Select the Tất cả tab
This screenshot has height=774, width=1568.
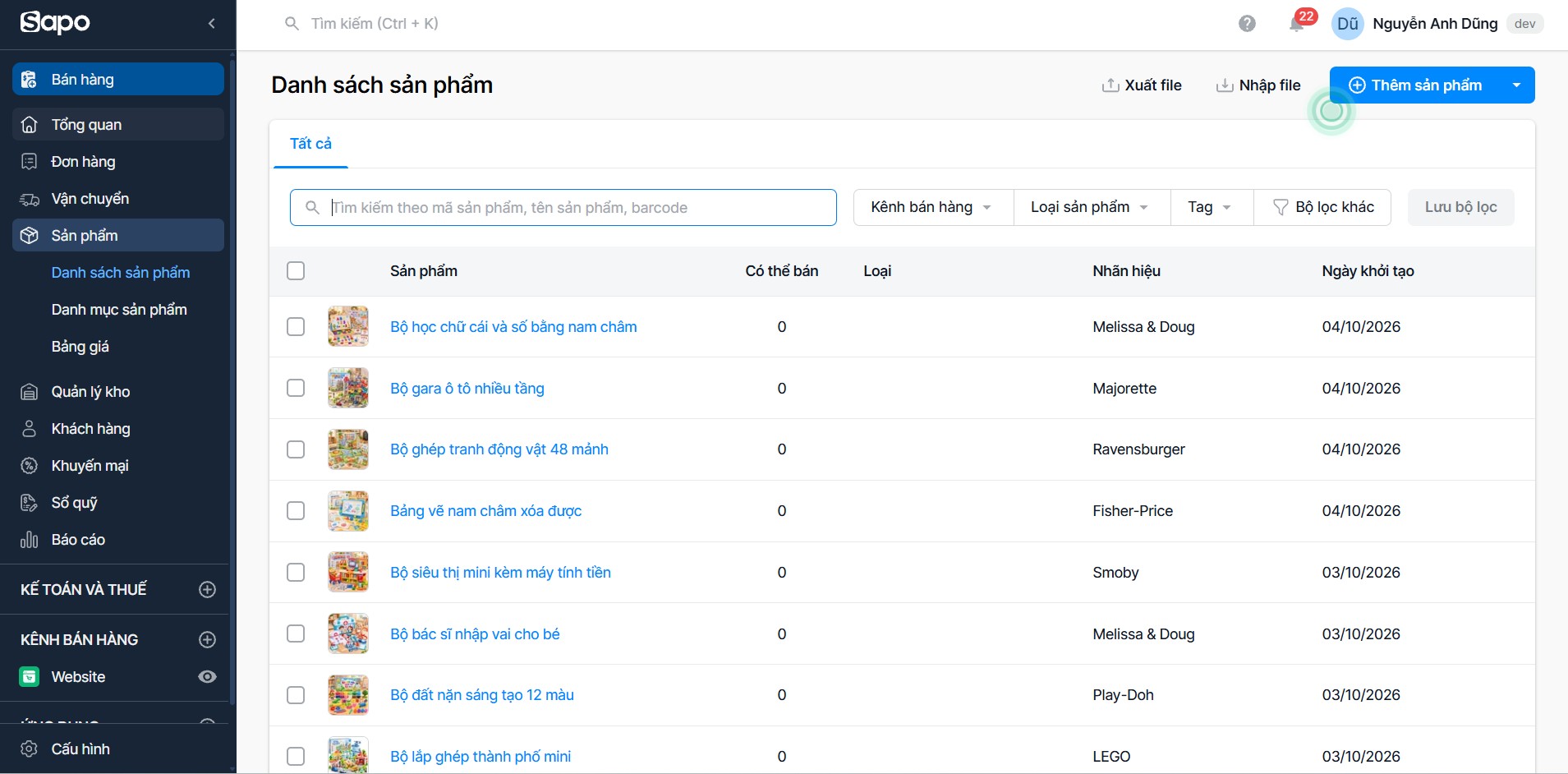click(310, 144)
